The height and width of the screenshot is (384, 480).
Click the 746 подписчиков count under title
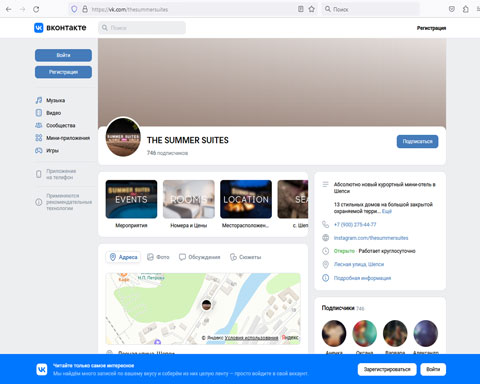(x=167, y=153)
